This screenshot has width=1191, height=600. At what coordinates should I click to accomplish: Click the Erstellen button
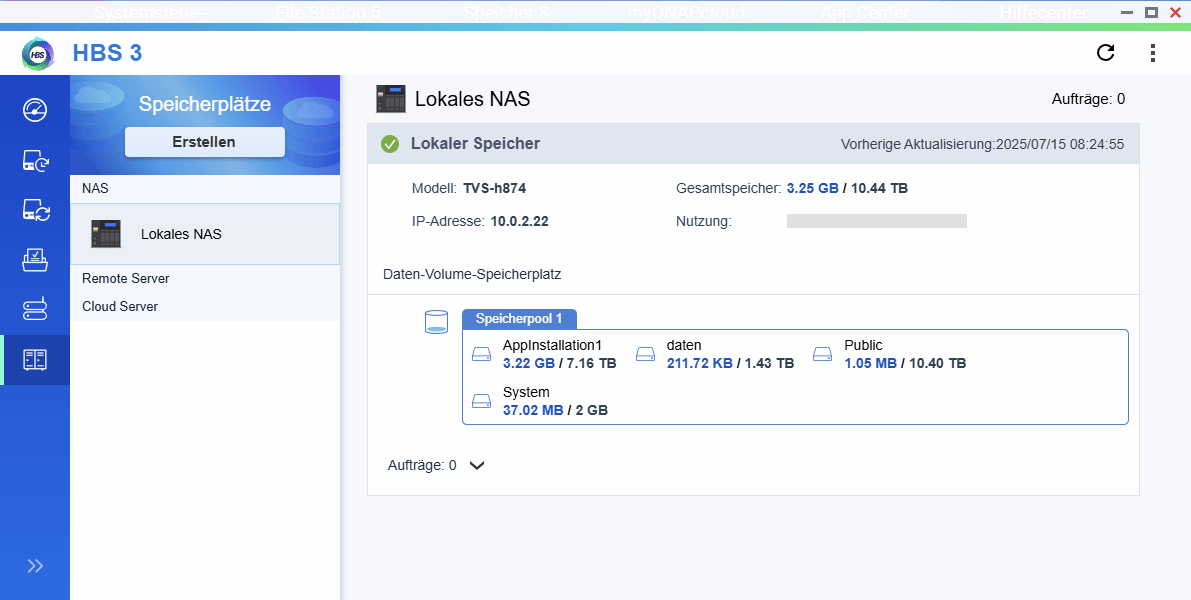pyautogui.click(x=204, y=141)
